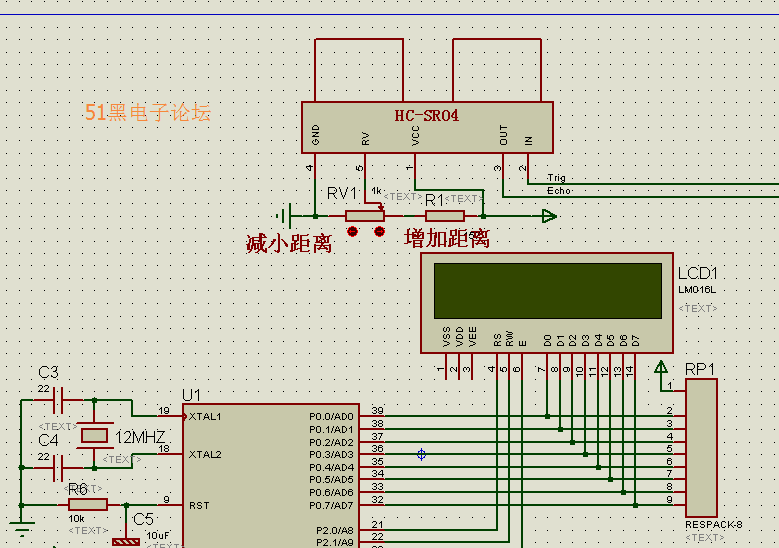This screenshot has height=548, width=779.
Task: Select the C4 capacitor symbol
Action: tap(58, 468)
